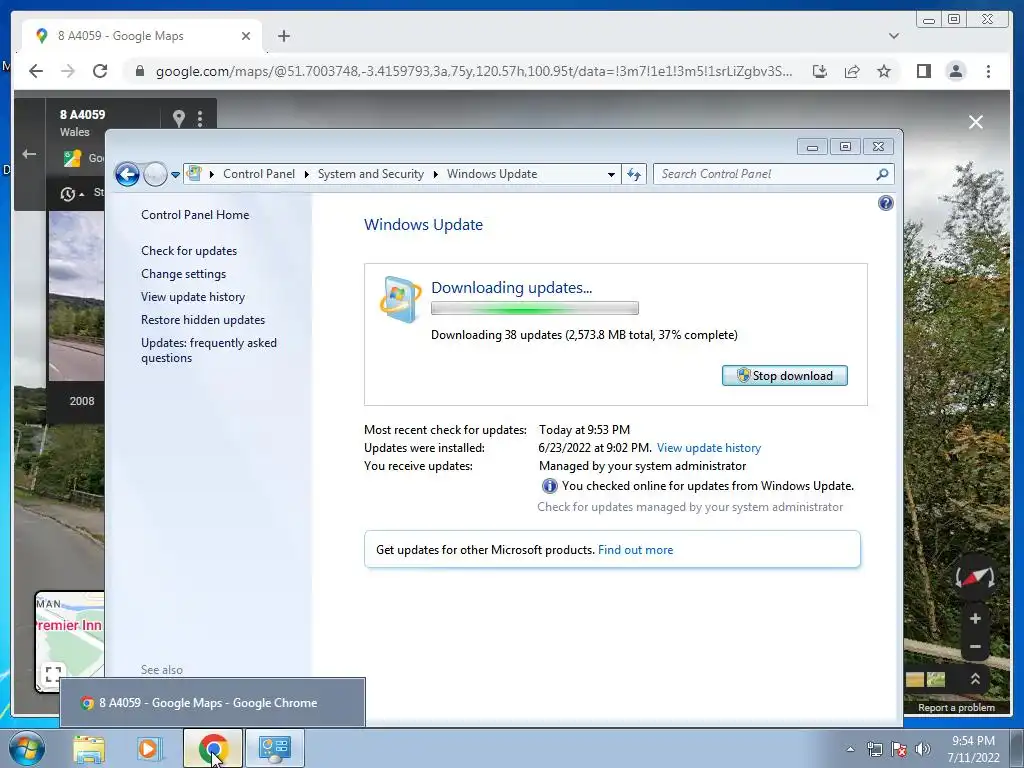The width and height of the screenshot is (1024, 768).
Task: Bookmark this page with star icon
Action: [x=884, y=71]
